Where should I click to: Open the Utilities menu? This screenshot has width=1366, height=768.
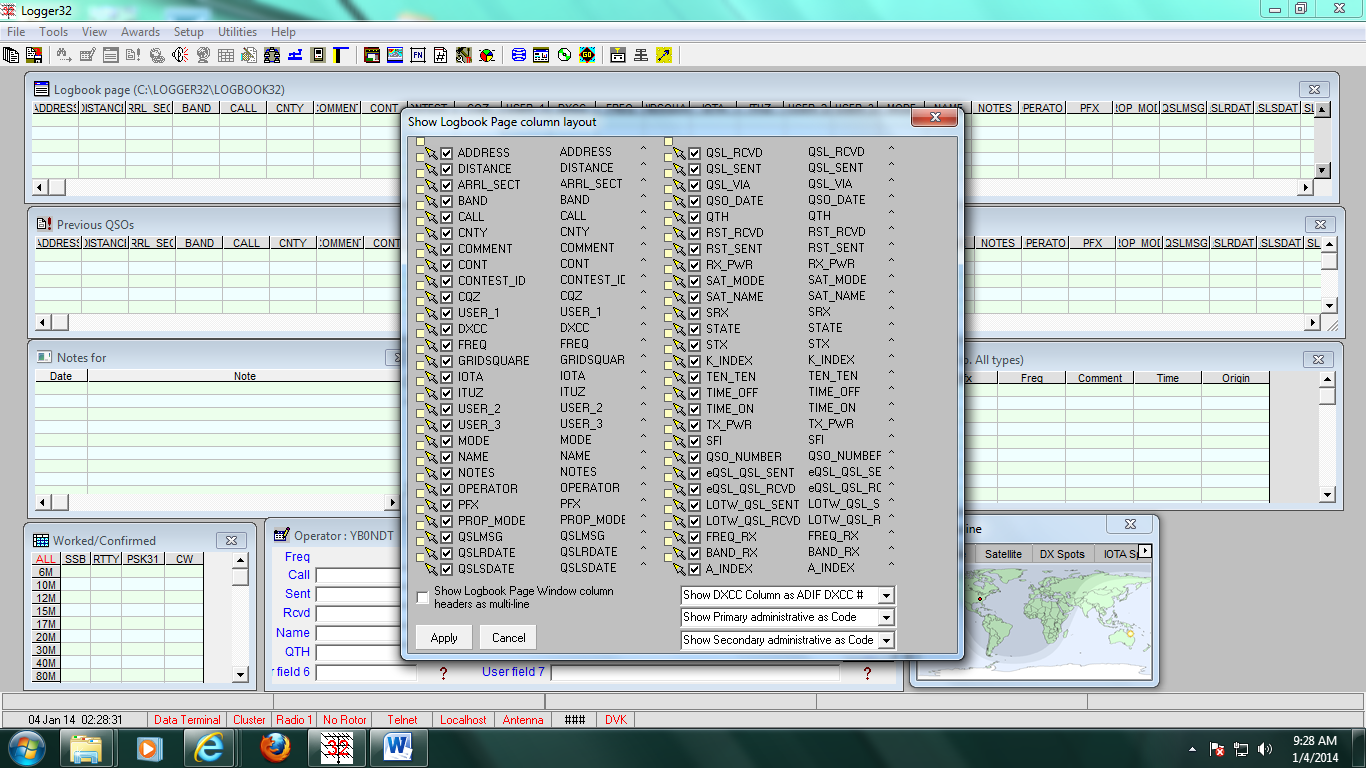pyautogui.click(x=238, y=32)
